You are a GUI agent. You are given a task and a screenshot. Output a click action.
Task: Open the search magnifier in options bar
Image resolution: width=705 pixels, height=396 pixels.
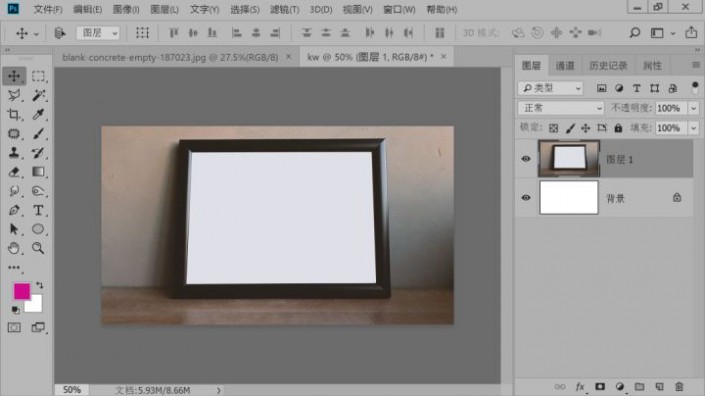(634, 32)
